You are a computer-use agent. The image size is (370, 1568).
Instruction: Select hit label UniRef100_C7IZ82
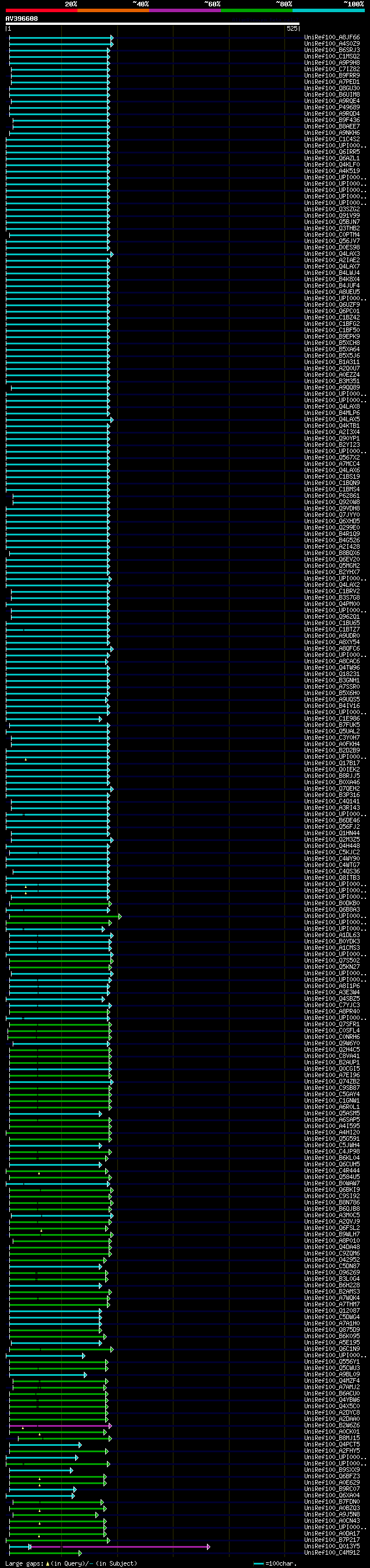pos(332,69)
